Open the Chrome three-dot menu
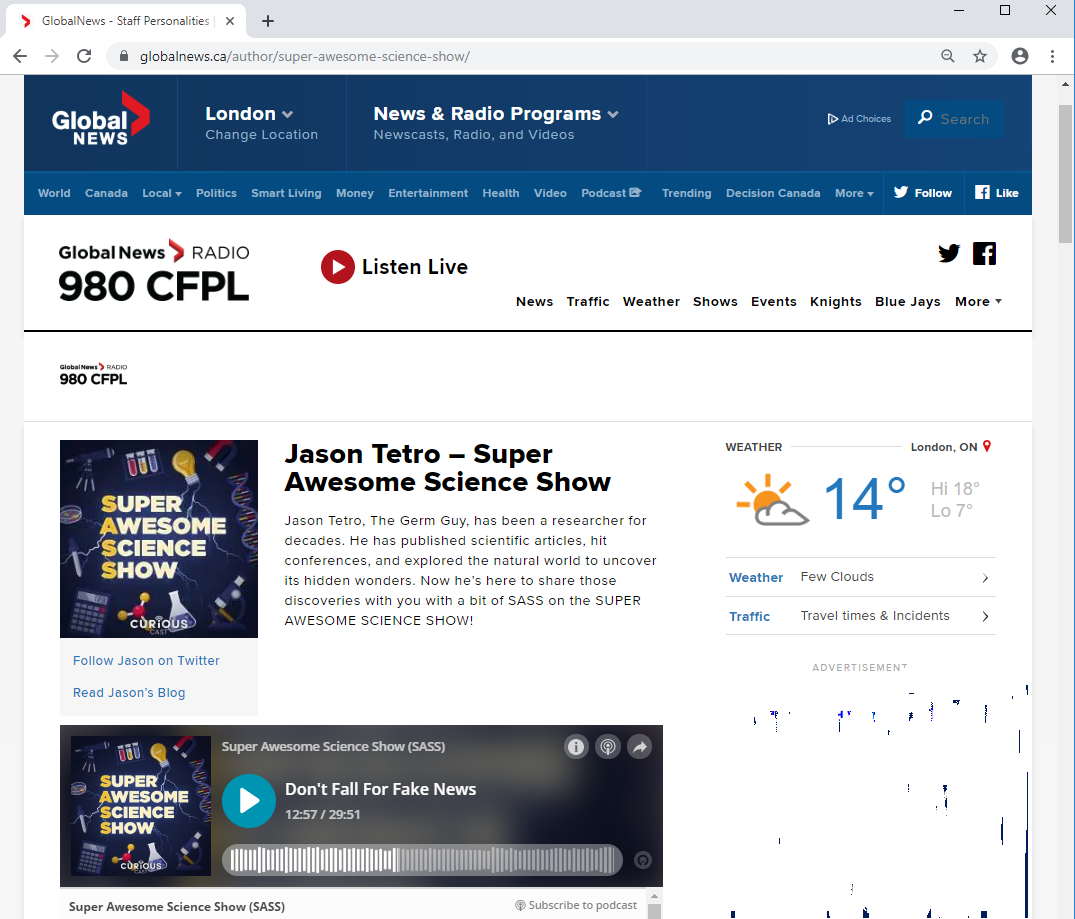The width and height of the screenshot is (1075, 919). 1052,56
